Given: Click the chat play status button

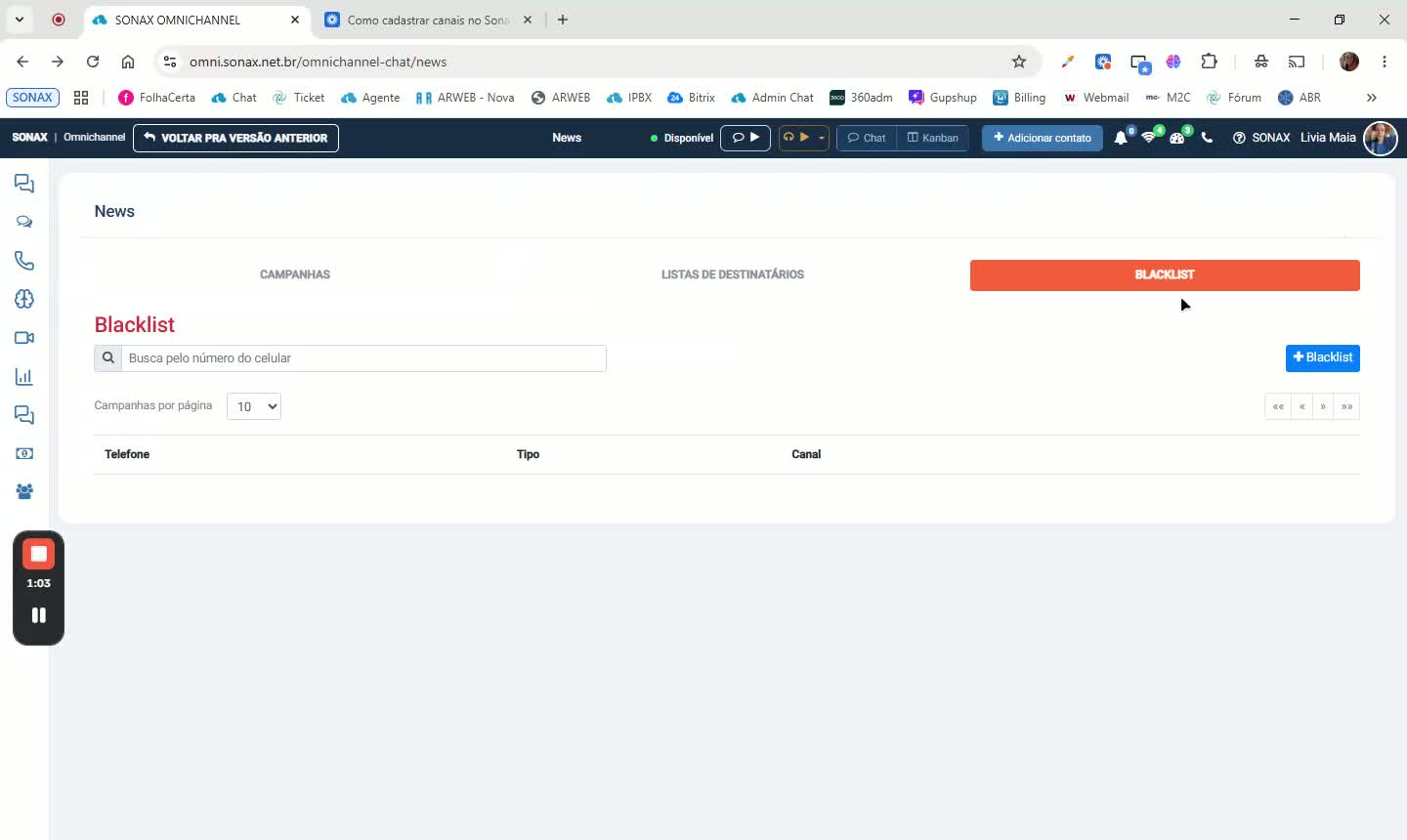Looking at the screenshot, I should (x=746, y=138).
